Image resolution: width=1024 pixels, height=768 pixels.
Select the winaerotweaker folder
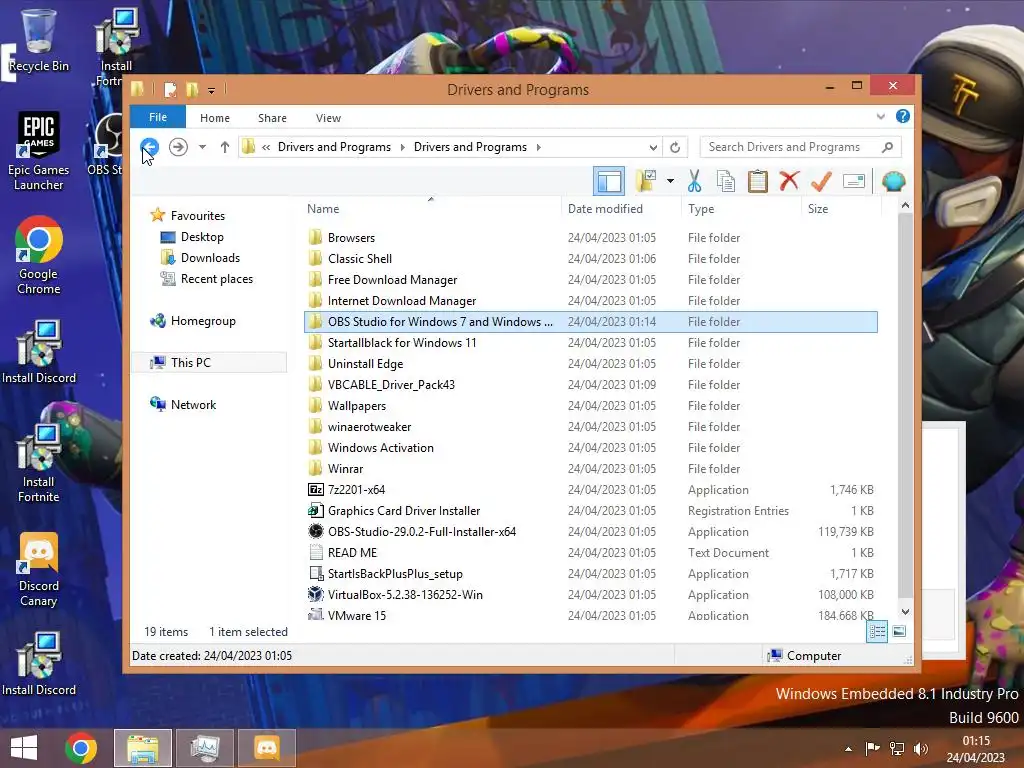pyautogui.click(x=590, y=426)
